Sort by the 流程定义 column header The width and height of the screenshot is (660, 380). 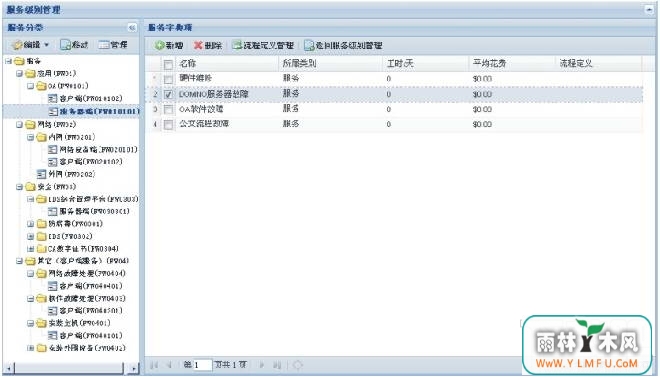pyautogui.click(x=599, y=64)
